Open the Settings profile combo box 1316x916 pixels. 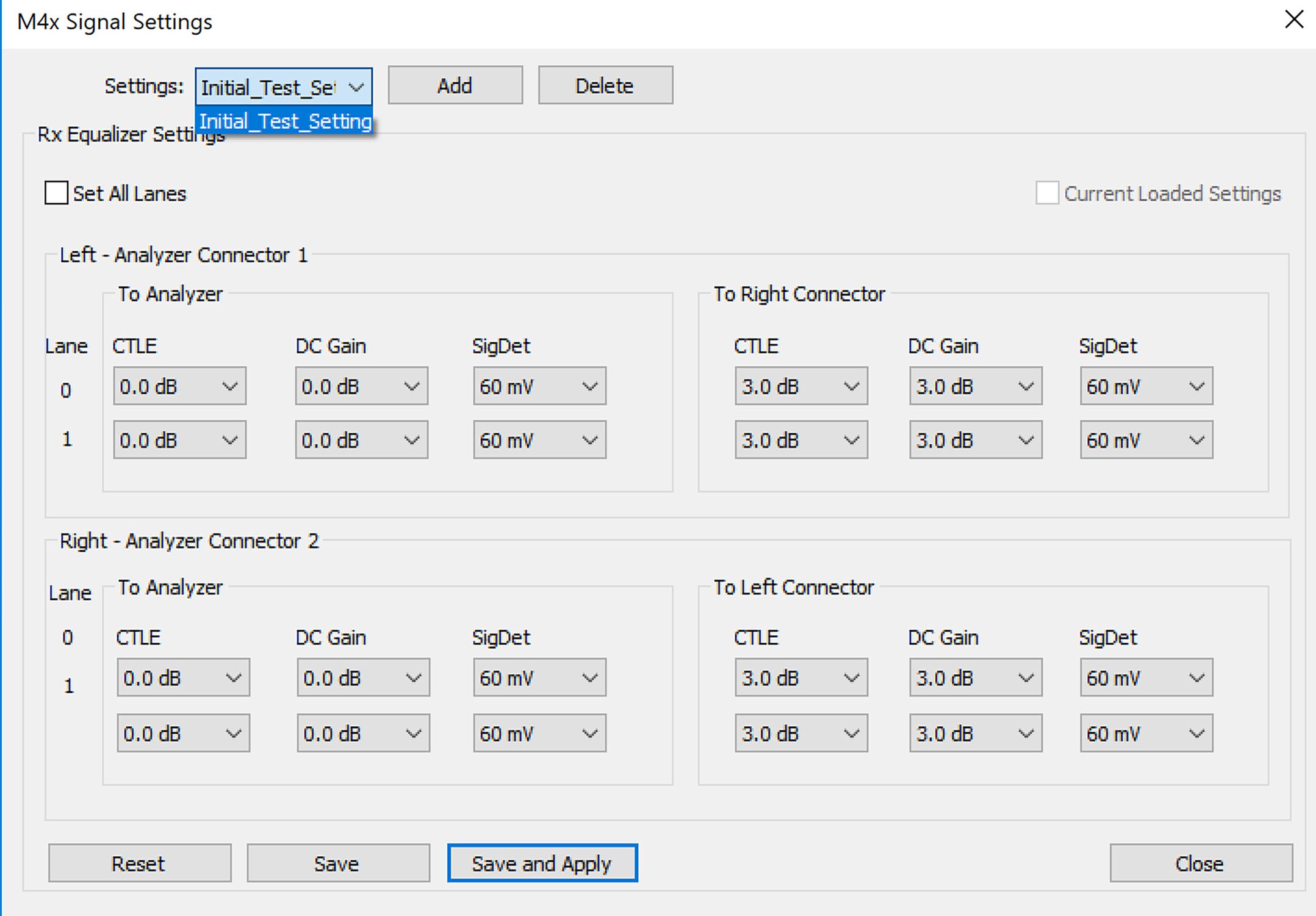pyautogui.click(x=284, y=87)
